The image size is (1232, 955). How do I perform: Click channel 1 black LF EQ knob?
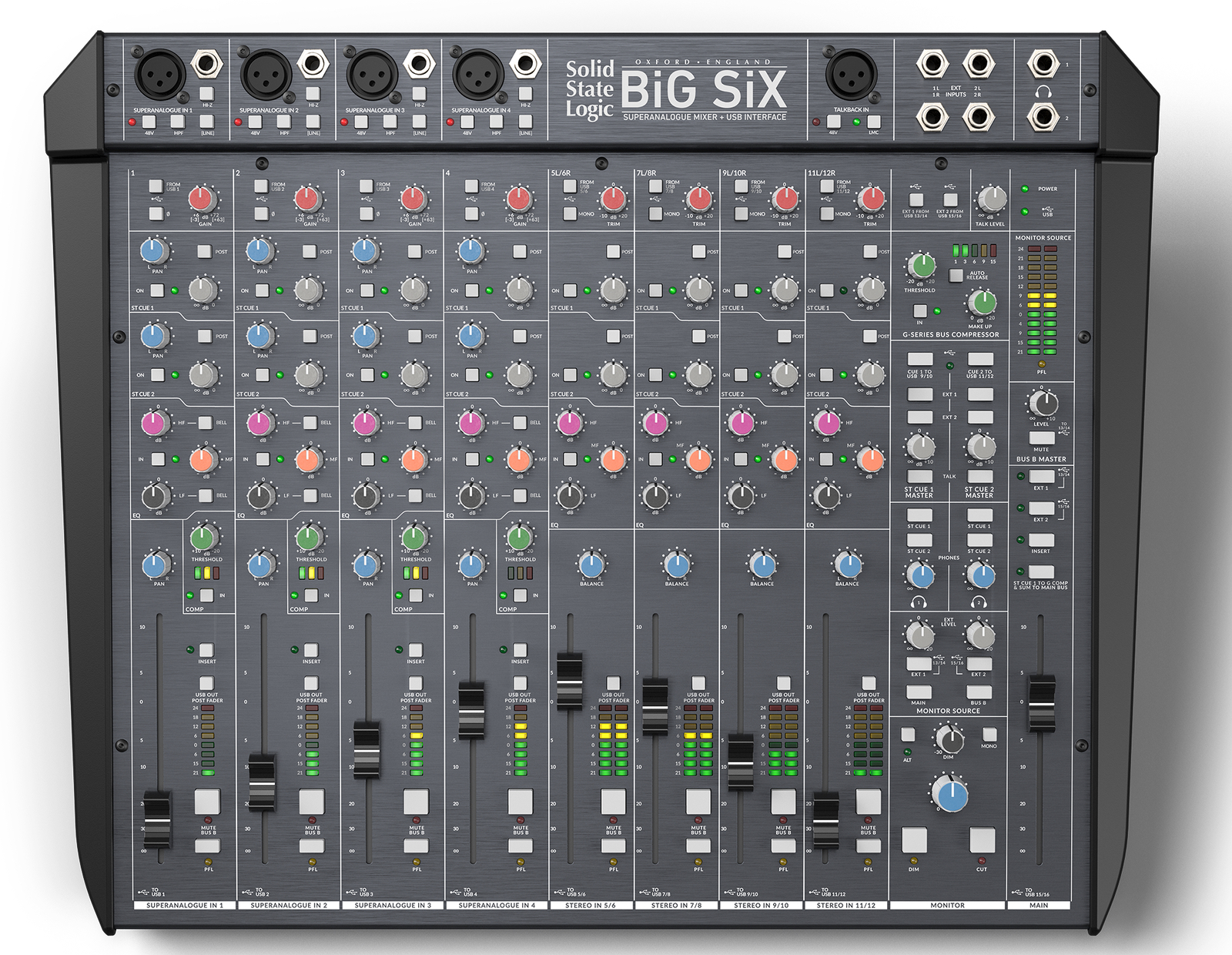pos(156,496)
